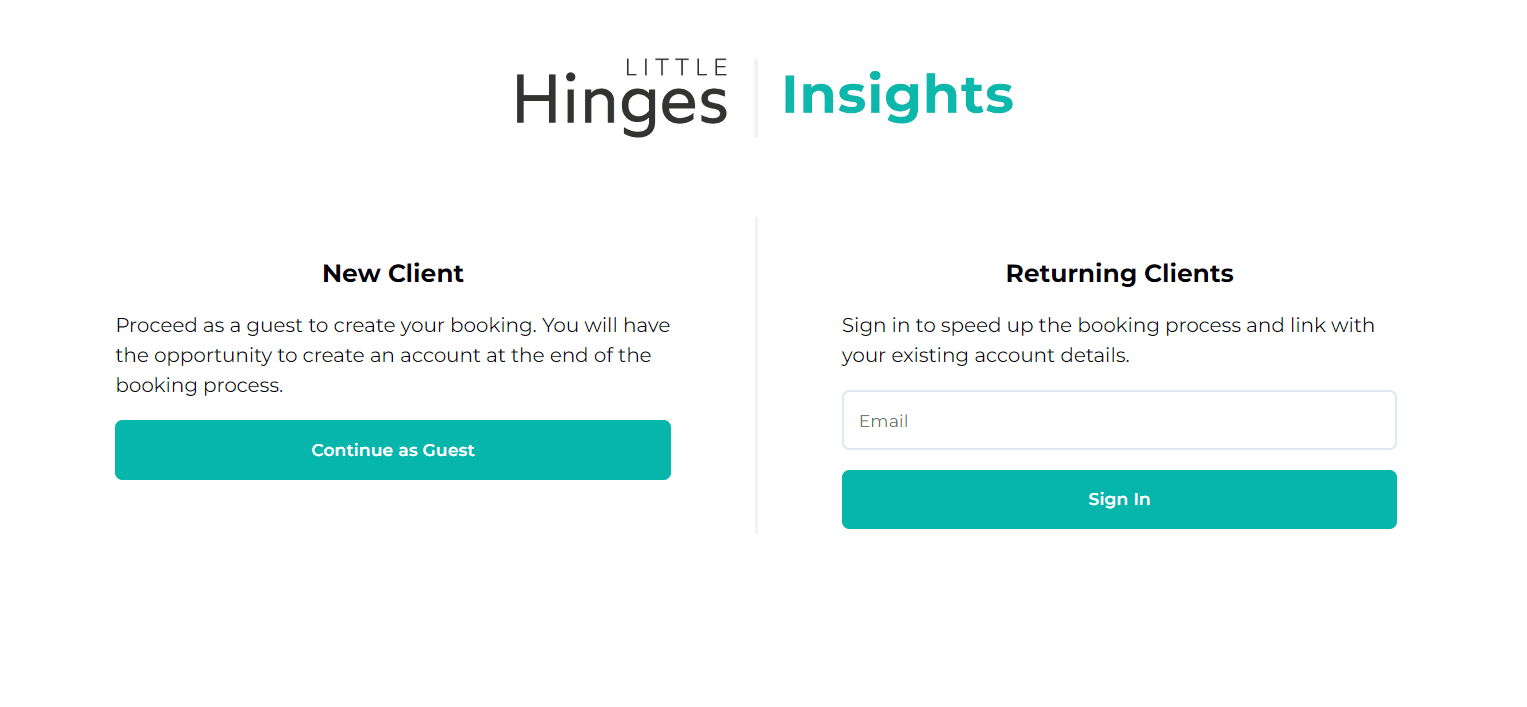The width and height of the screenshot is (1527, 707).
Task: Click the New Client heading
Action: pyautogui.click(x=392, y=272)
